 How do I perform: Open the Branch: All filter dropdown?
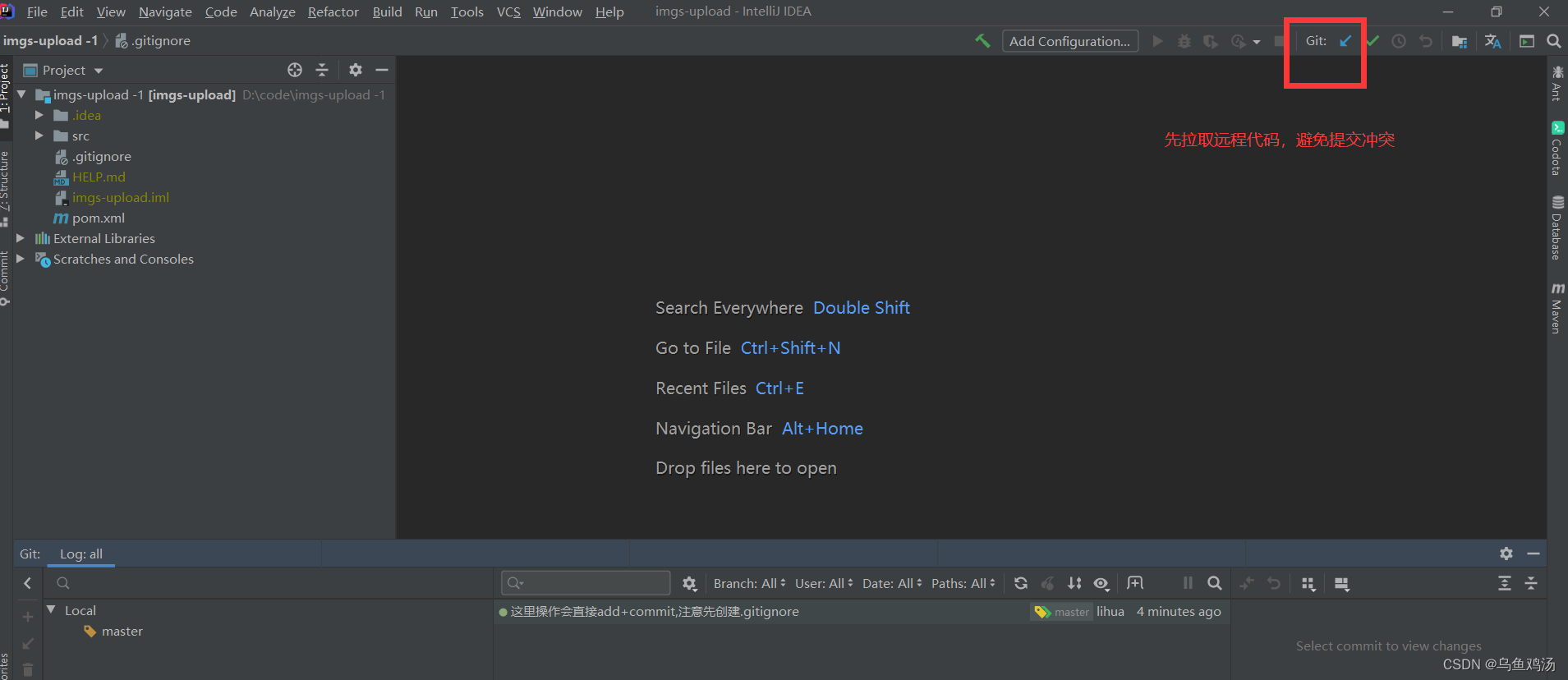point(749,583)
